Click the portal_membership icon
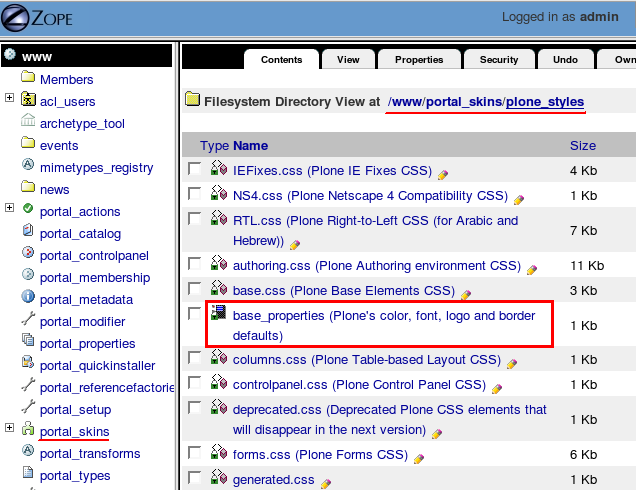Screen dimensions: 636x490 tap(28, 274)
